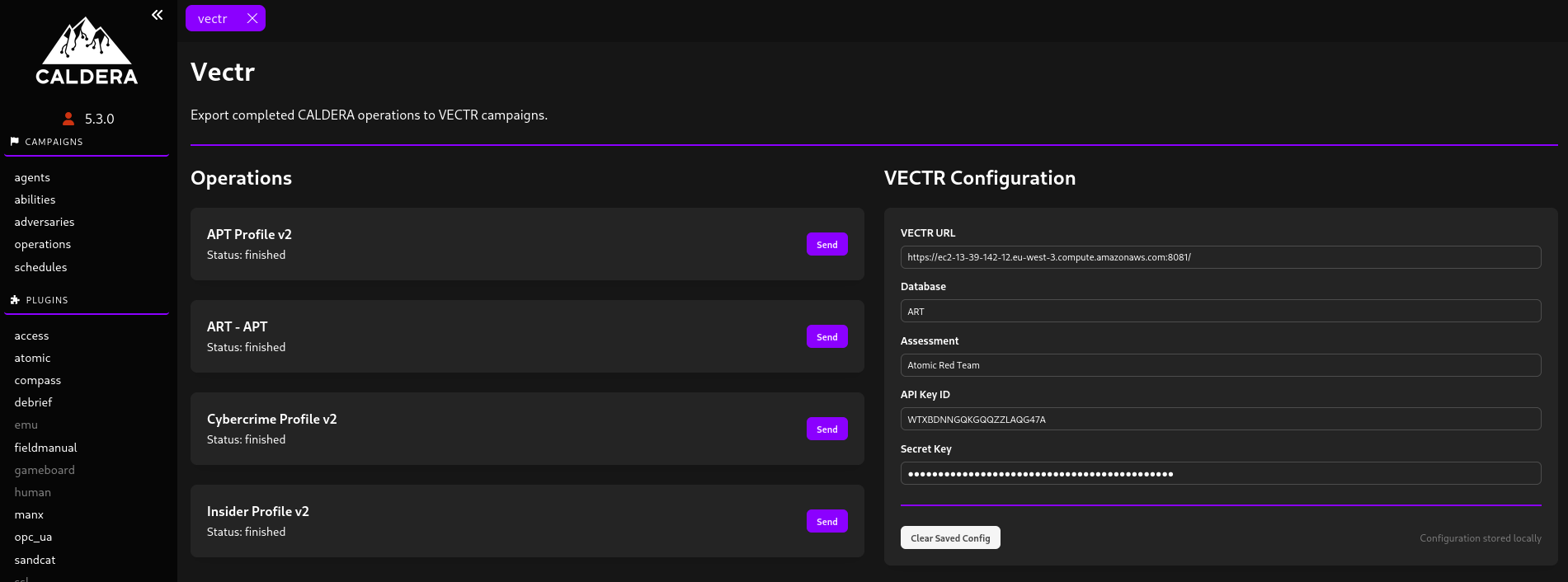Open abilities in the sidebar
This screenshot has width=1568, height=582.
[35, 199]
